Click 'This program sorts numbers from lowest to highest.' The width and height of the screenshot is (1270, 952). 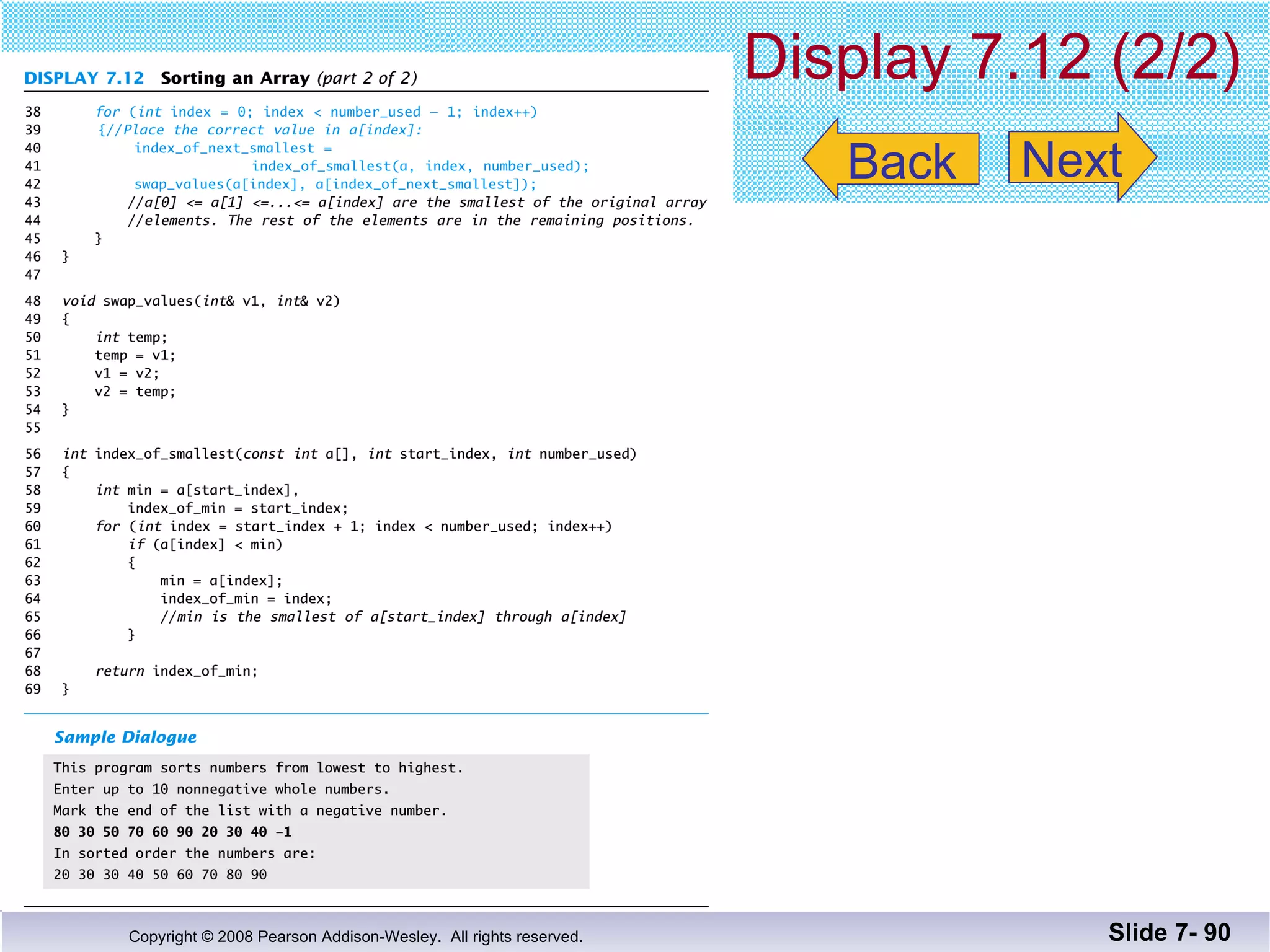(x=259, y=768)
